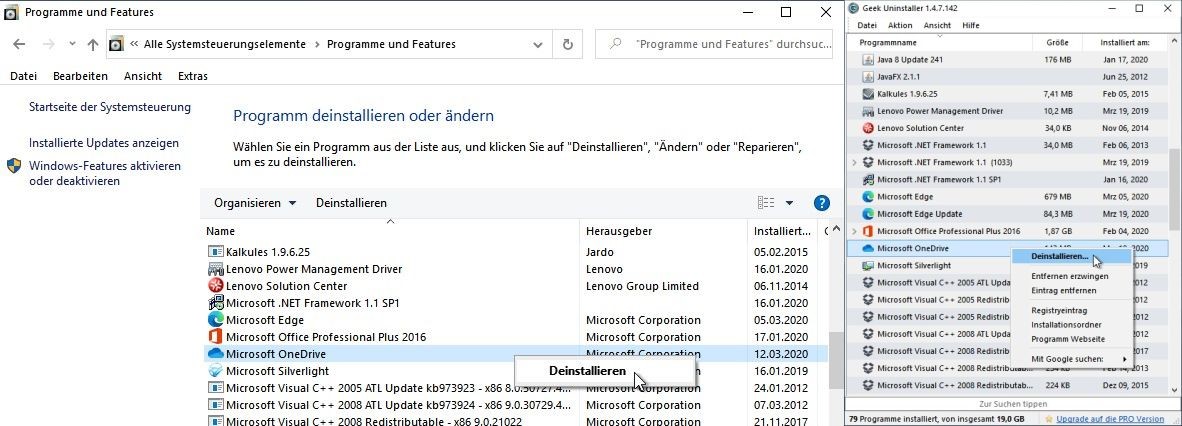Click the red Lenovo Solution Center icon in Programme list
Image resolution: width=1182 pixels, height=426 pixels.
click(x=216, y=287)
